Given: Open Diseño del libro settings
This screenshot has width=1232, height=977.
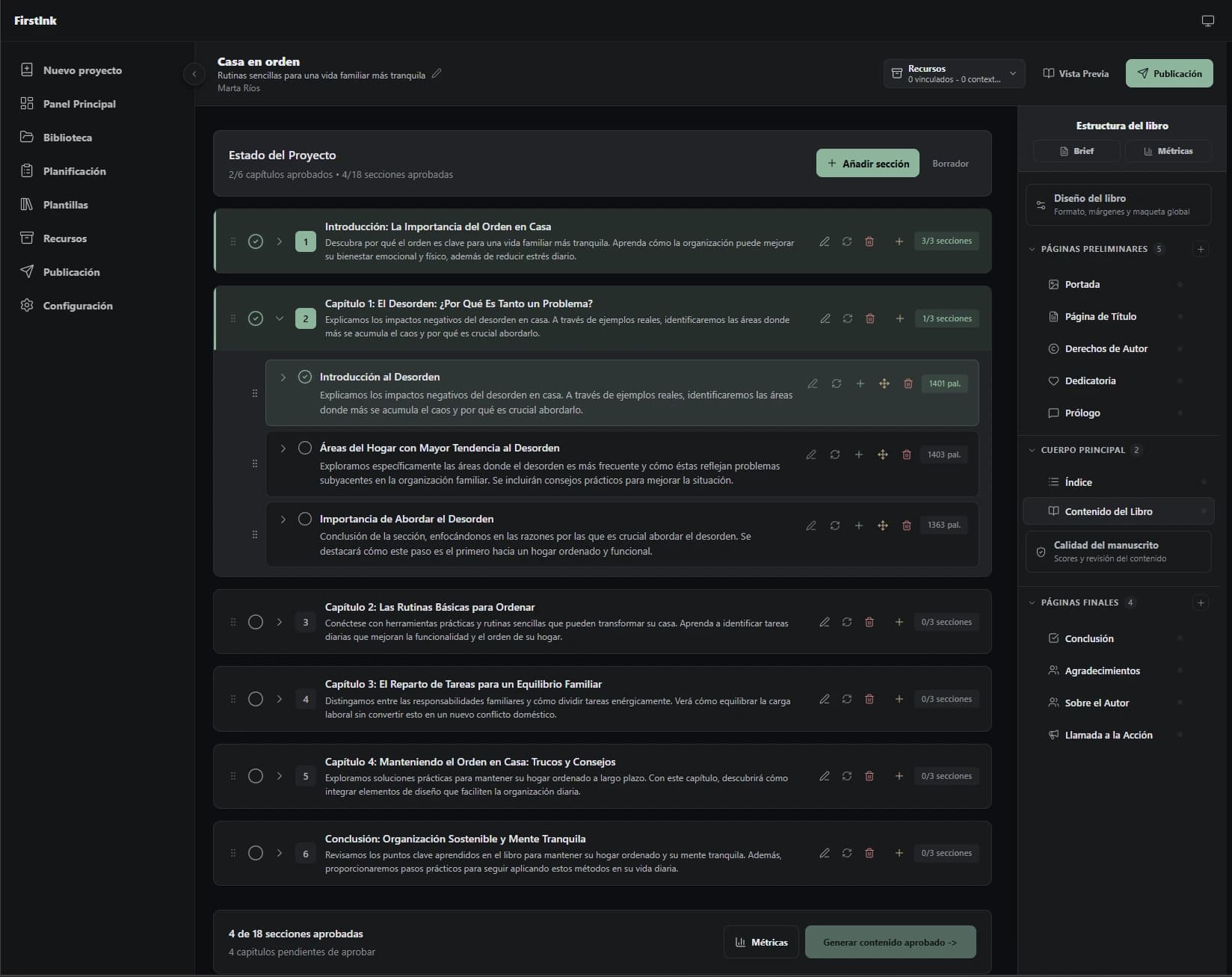Looking at the screenshot, I should point(1118,205).
